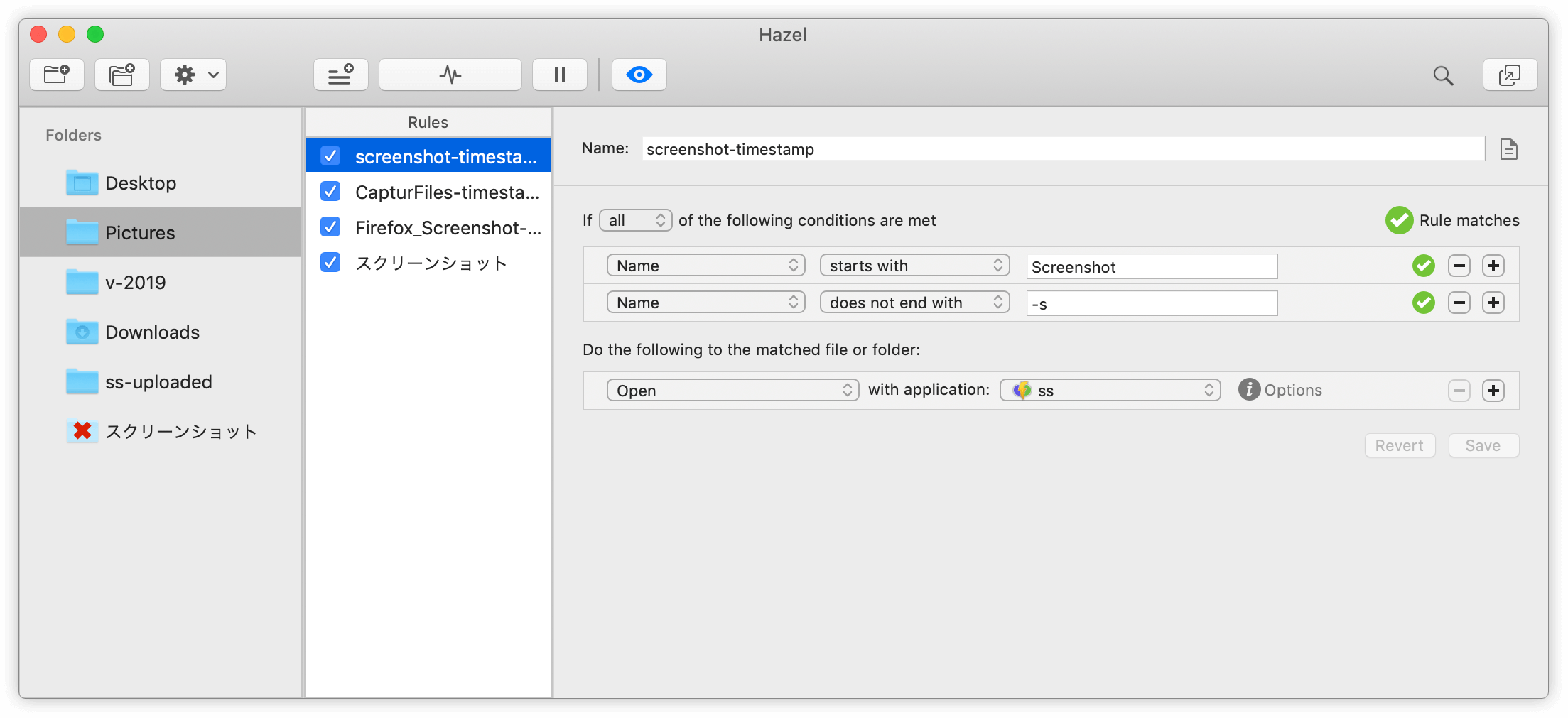The height and width of the screenshot is (718, 1568).
Task: Pause Hazel rules with the pause button
Action: [x=560, y=75]
